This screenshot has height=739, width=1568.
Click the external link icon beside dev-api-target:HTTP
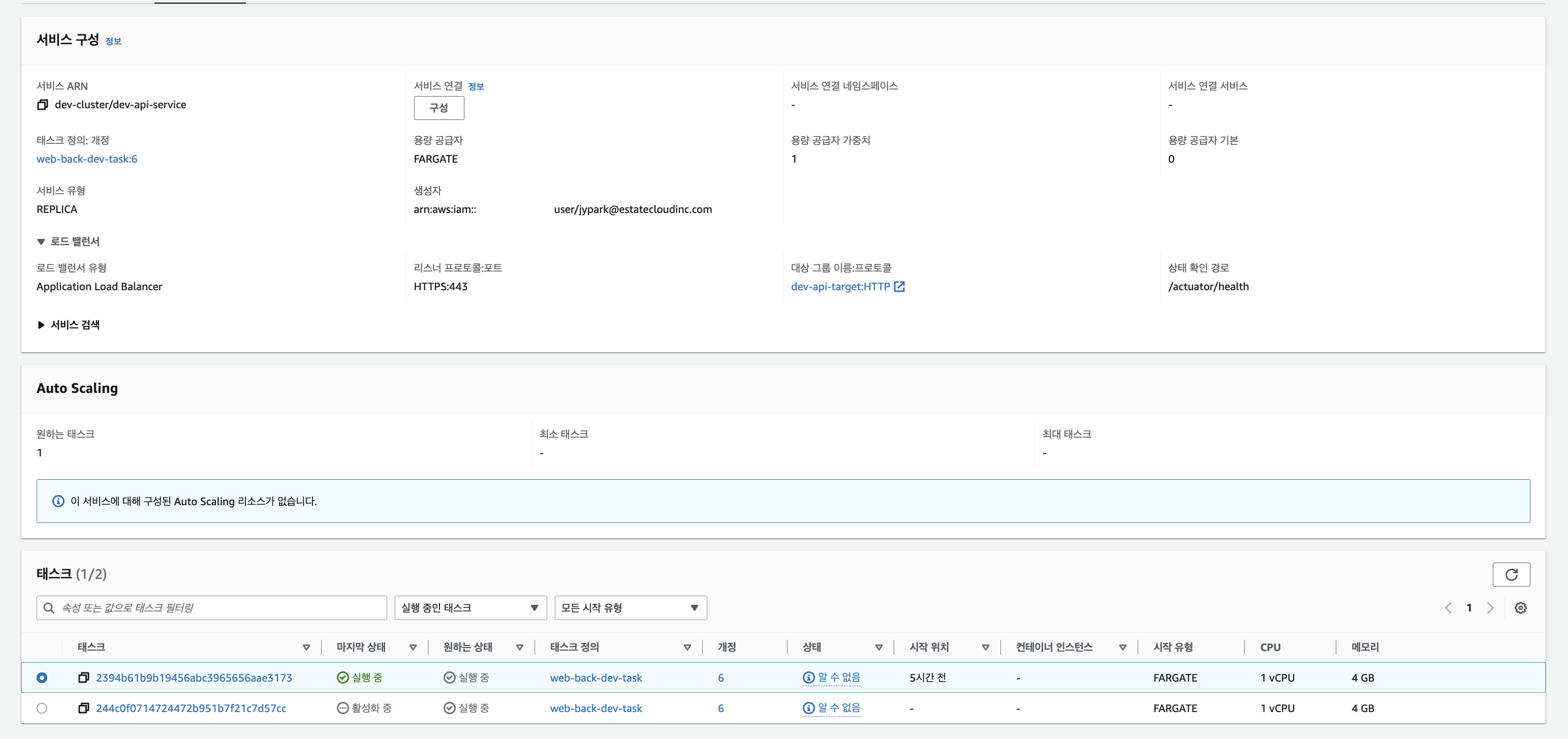pyautogui.click(x=899, y=287)
